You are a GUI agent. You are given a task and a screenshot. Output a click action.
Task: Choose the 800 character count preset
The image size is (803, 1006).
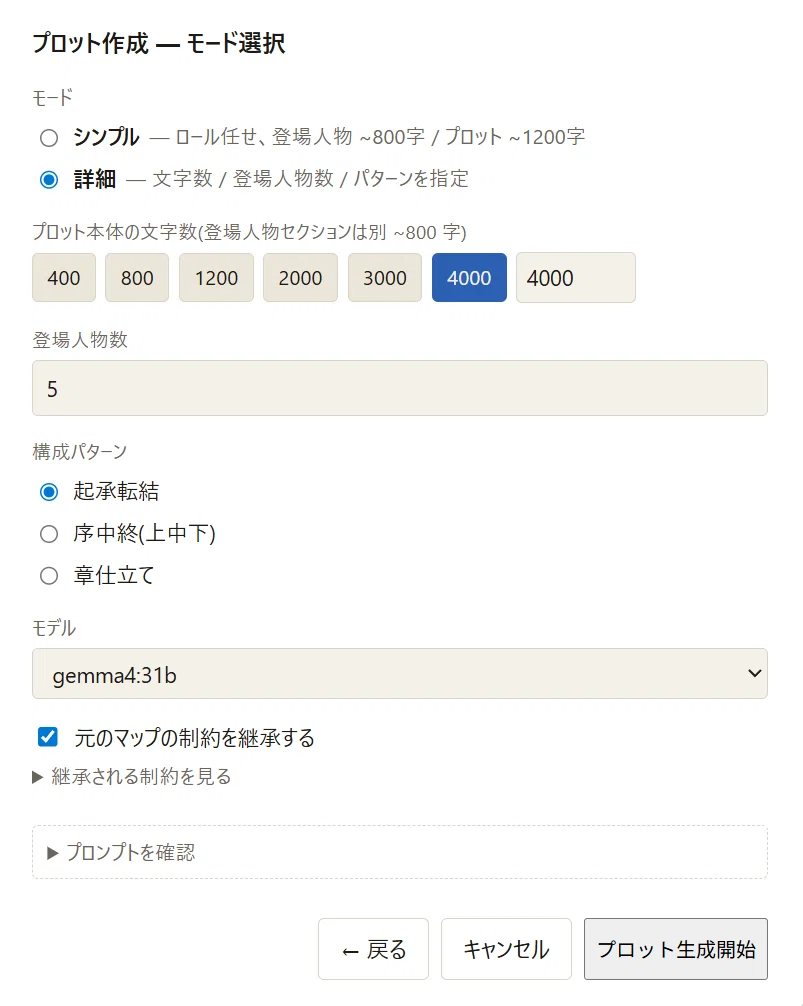coord(137,277)
